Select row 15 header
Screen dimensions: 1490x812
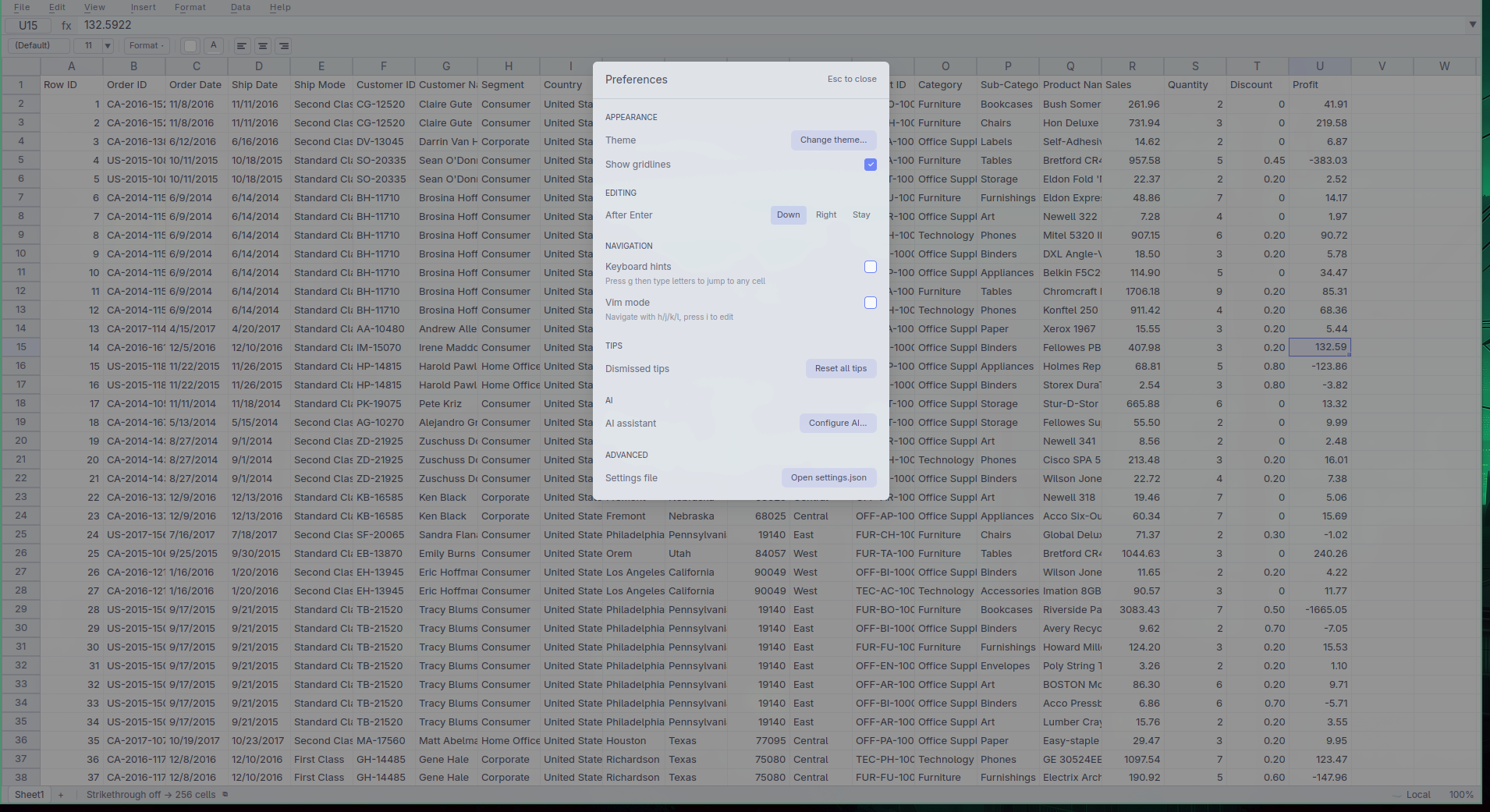point(21,347)
